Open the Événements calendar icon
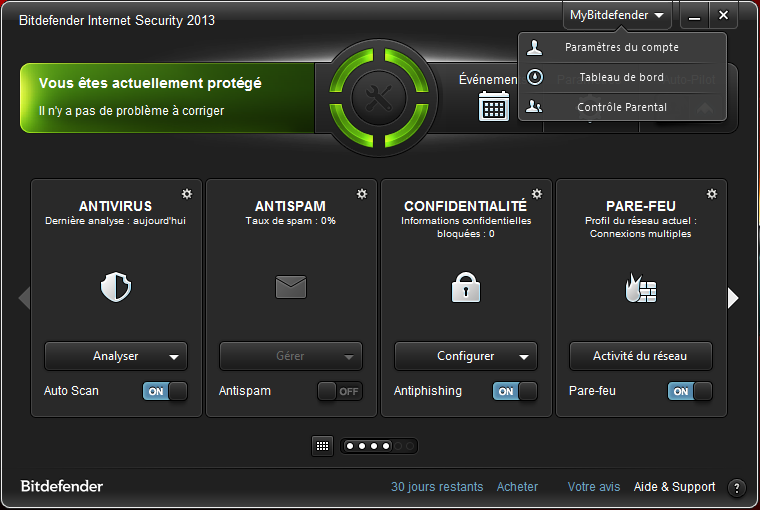Image resolution: width=760 pixels, height=510 pixels. pyautogui.click(x=494, y=105)
